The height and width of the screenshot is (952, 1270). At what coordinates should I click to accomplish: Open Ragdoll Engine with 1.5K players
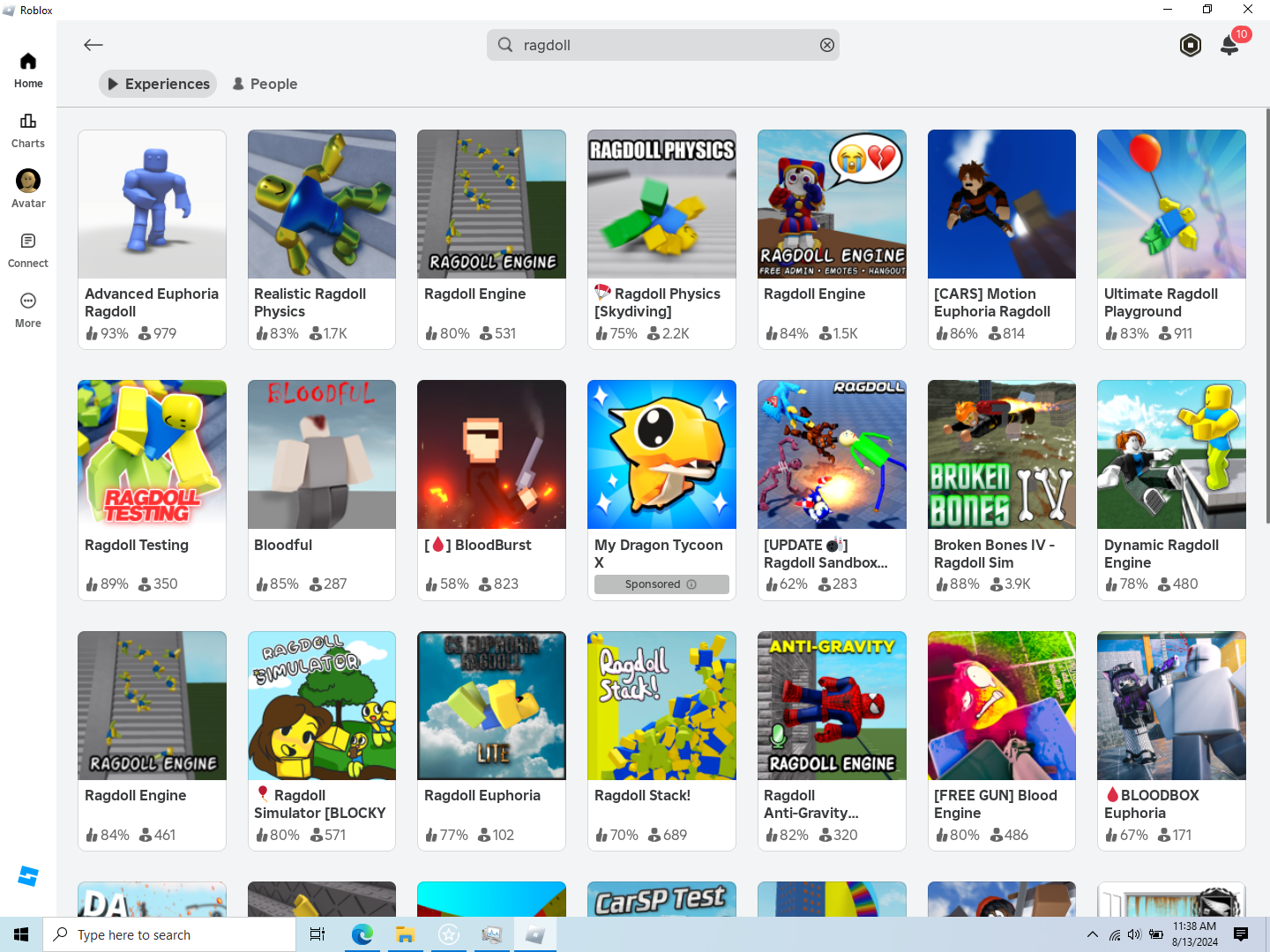[x=832, y=240]
